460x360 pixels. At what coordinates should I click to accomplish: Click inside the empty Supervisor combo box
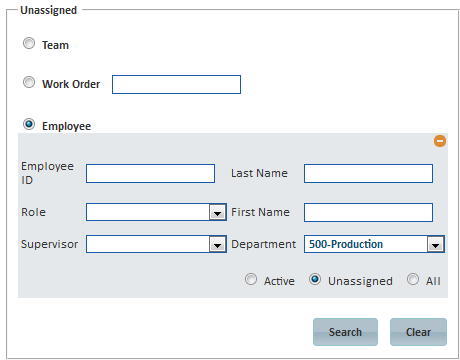click(148, 244)
